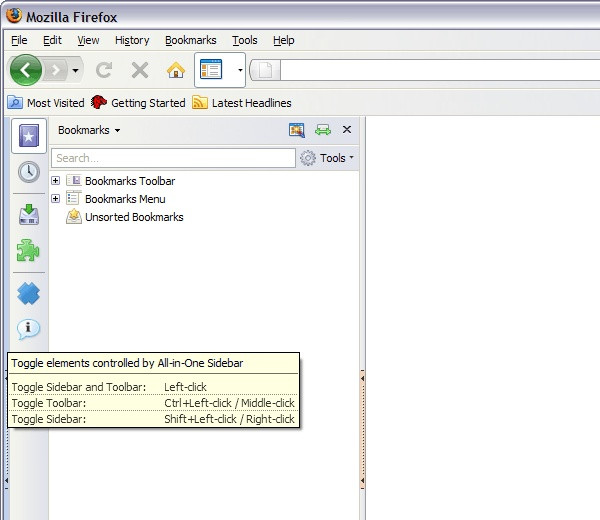Open the Page Info speech bubble icon

tap(28, 329)
